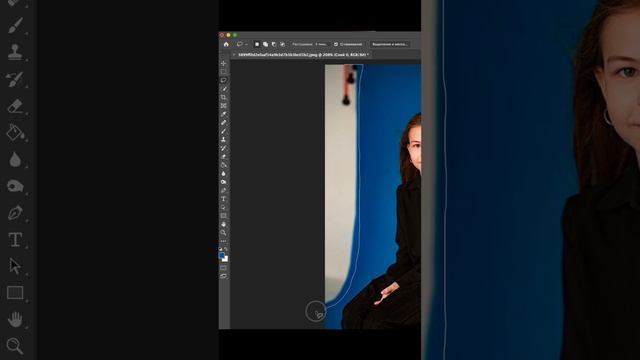Select the small Dodge tool in Photoshop window
This screenshot has height=360, width=640.
223,182
